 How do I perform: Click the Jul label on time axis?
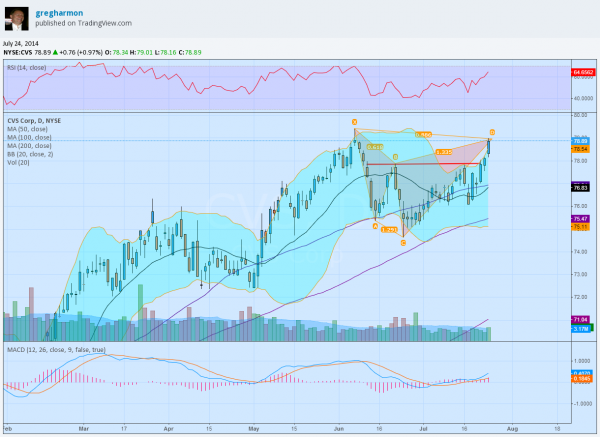(x=423, y=429)
